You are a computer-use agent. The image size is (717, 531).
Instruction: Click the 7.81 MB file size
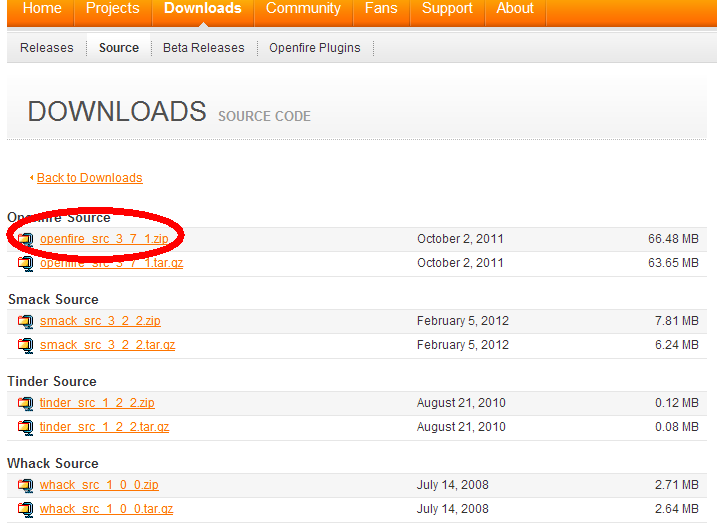[x=676, y=321]
